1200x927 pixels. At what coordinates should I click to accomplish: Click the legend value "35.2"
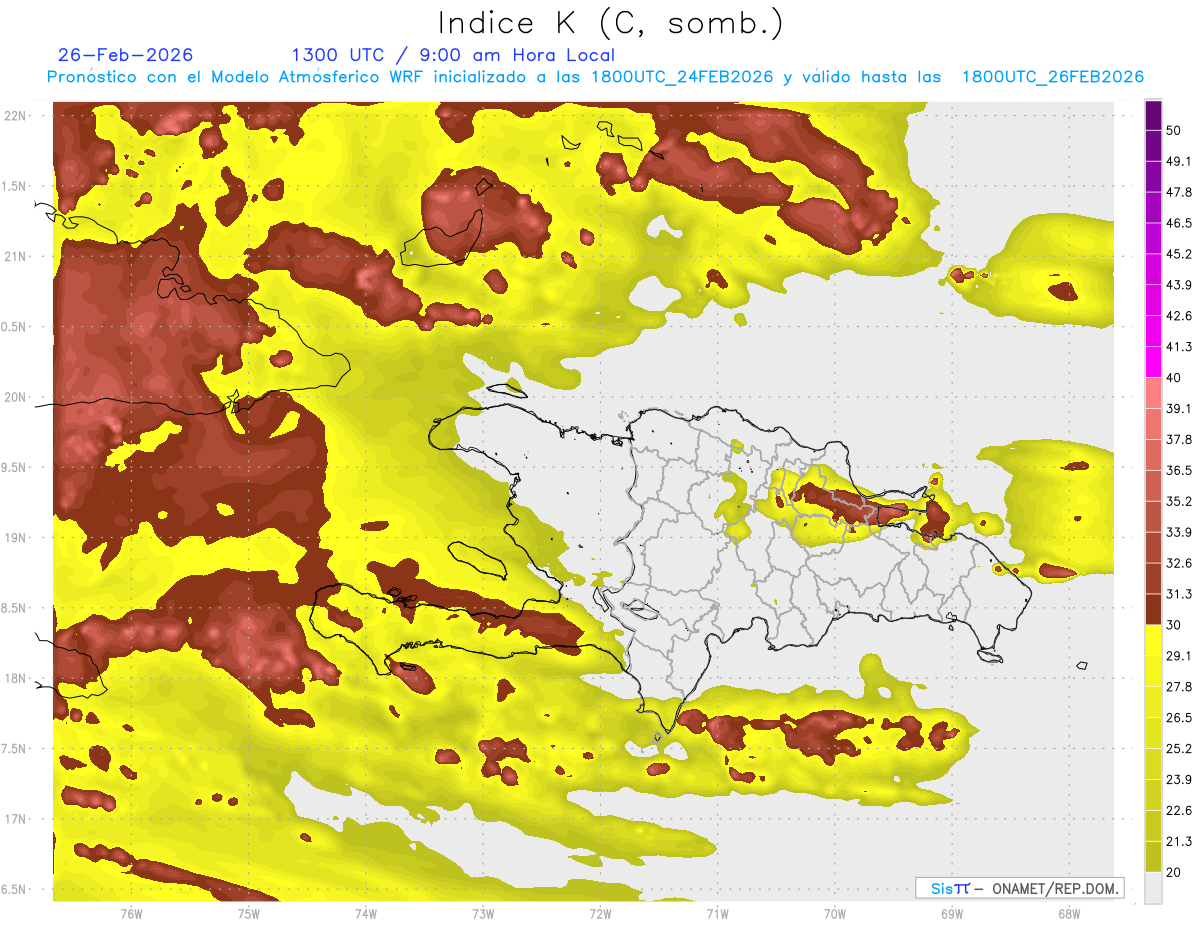click(1179, 501)
